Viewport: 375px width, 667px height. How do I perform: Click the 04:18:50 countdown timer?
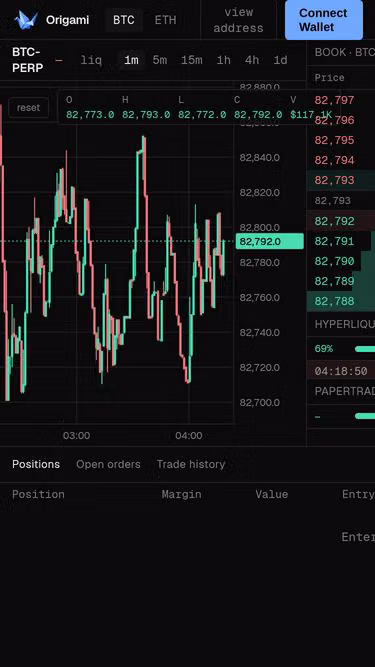pyautogui.click(x=341, y=371)
